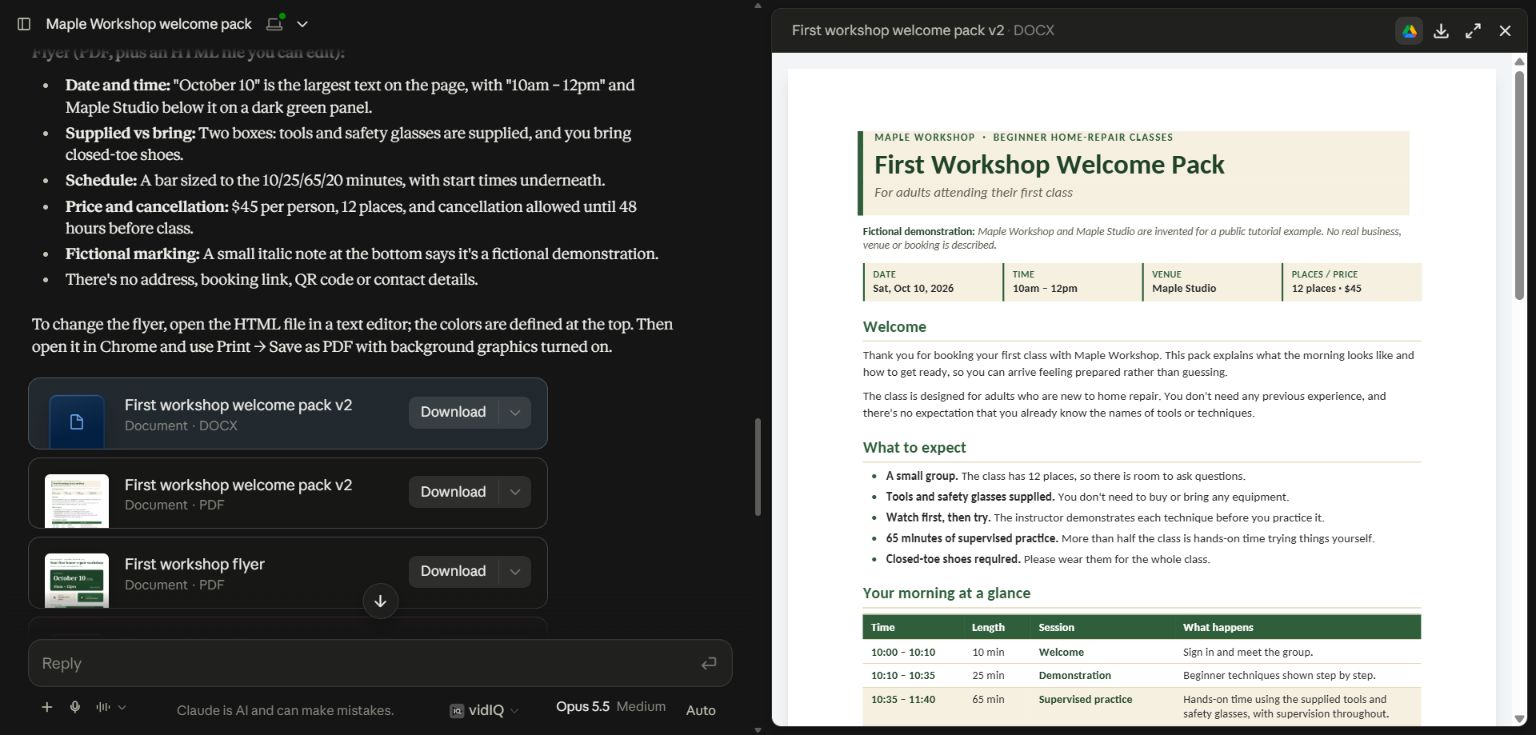Click the Welcome section heading in the document

894,327
